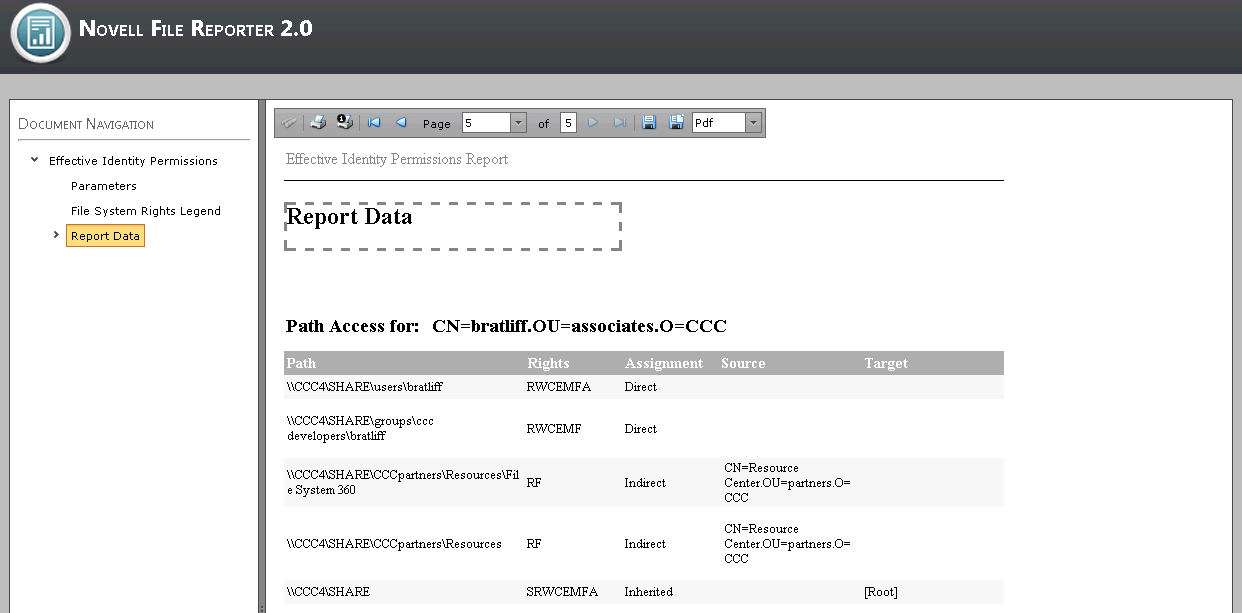The image size is (1242, 613).
Task: Click RWCEMFA rights value
Action: coord(559,387)
